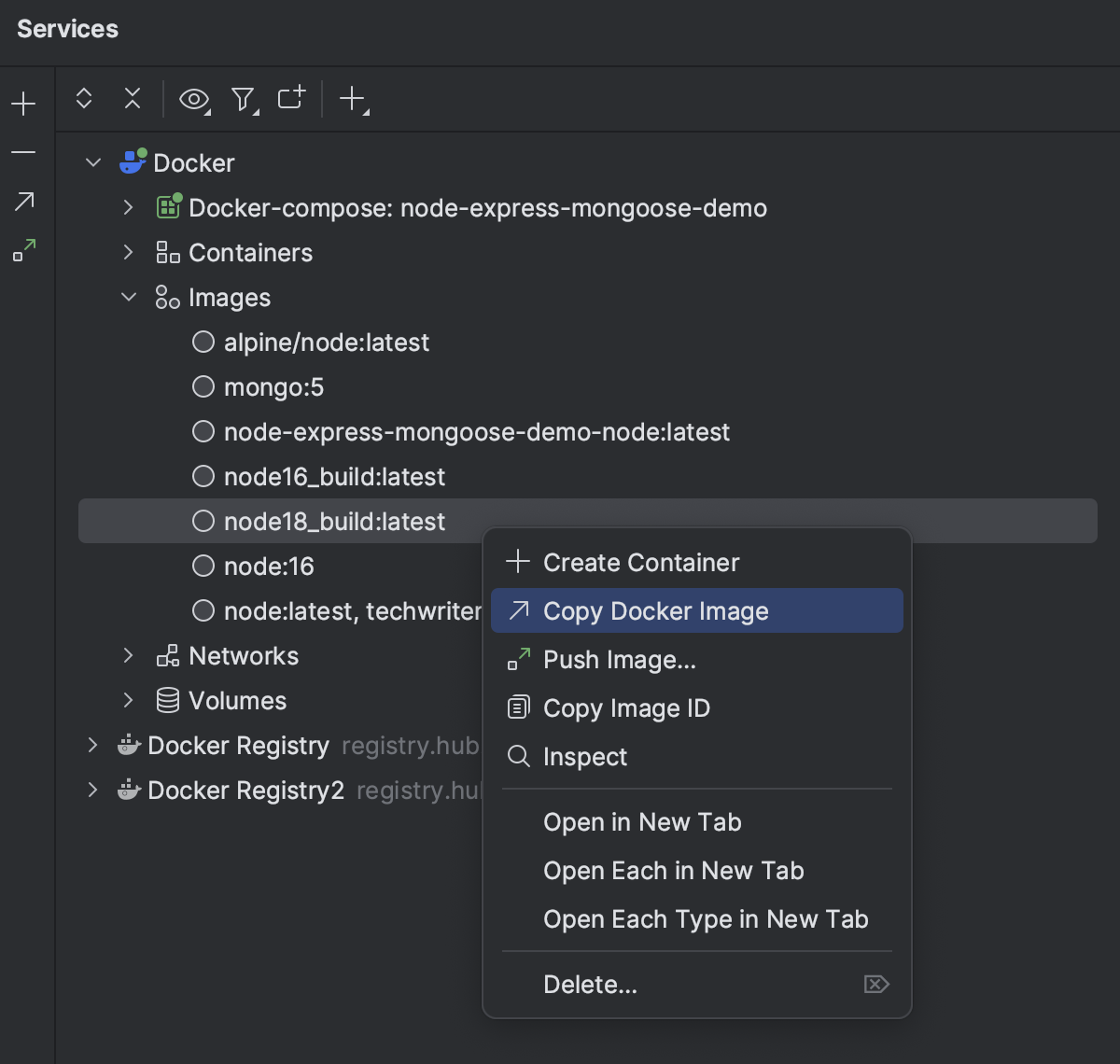Screen dimensions: 1120x1064
Task: Select the mongo:5 image in tree
Action: 273,386
